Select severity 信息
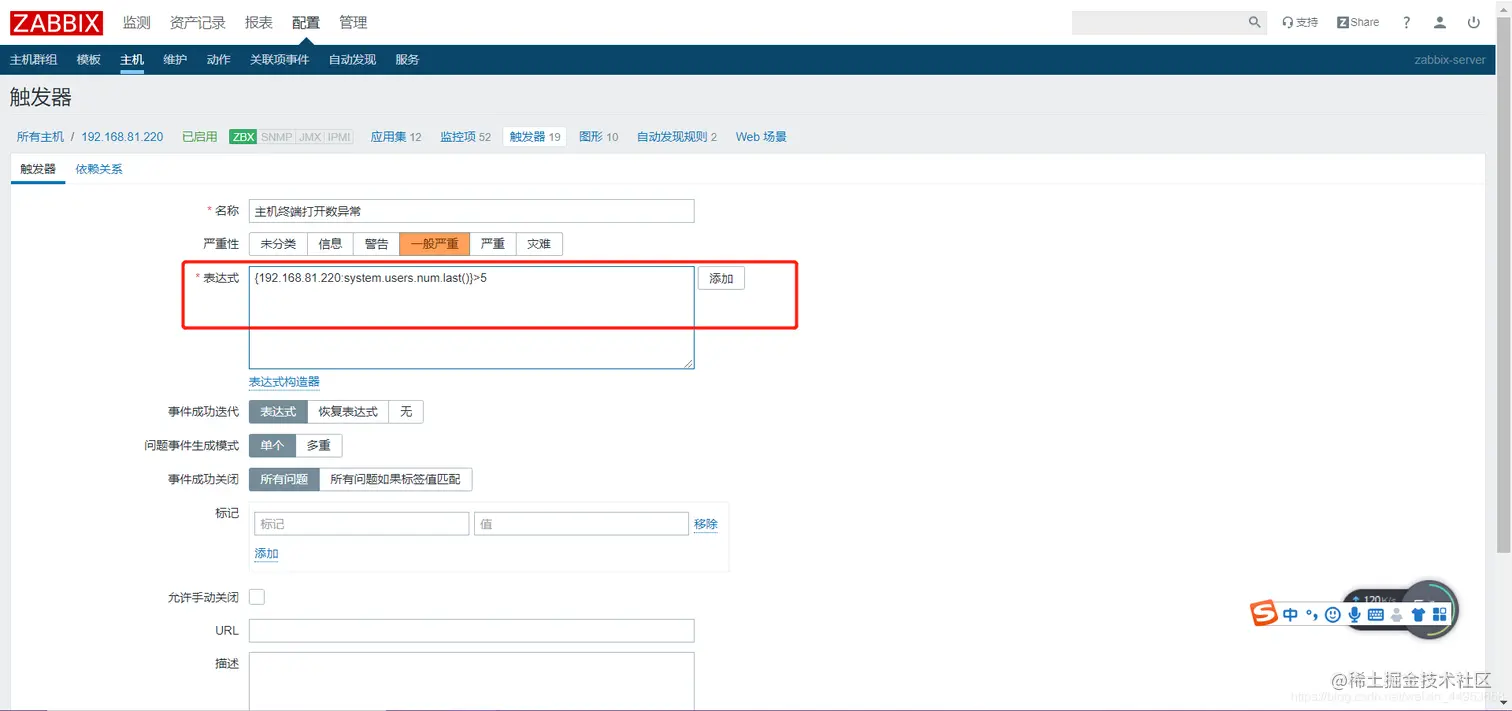This screenshot has height=711, width=1512. [330, 244]
